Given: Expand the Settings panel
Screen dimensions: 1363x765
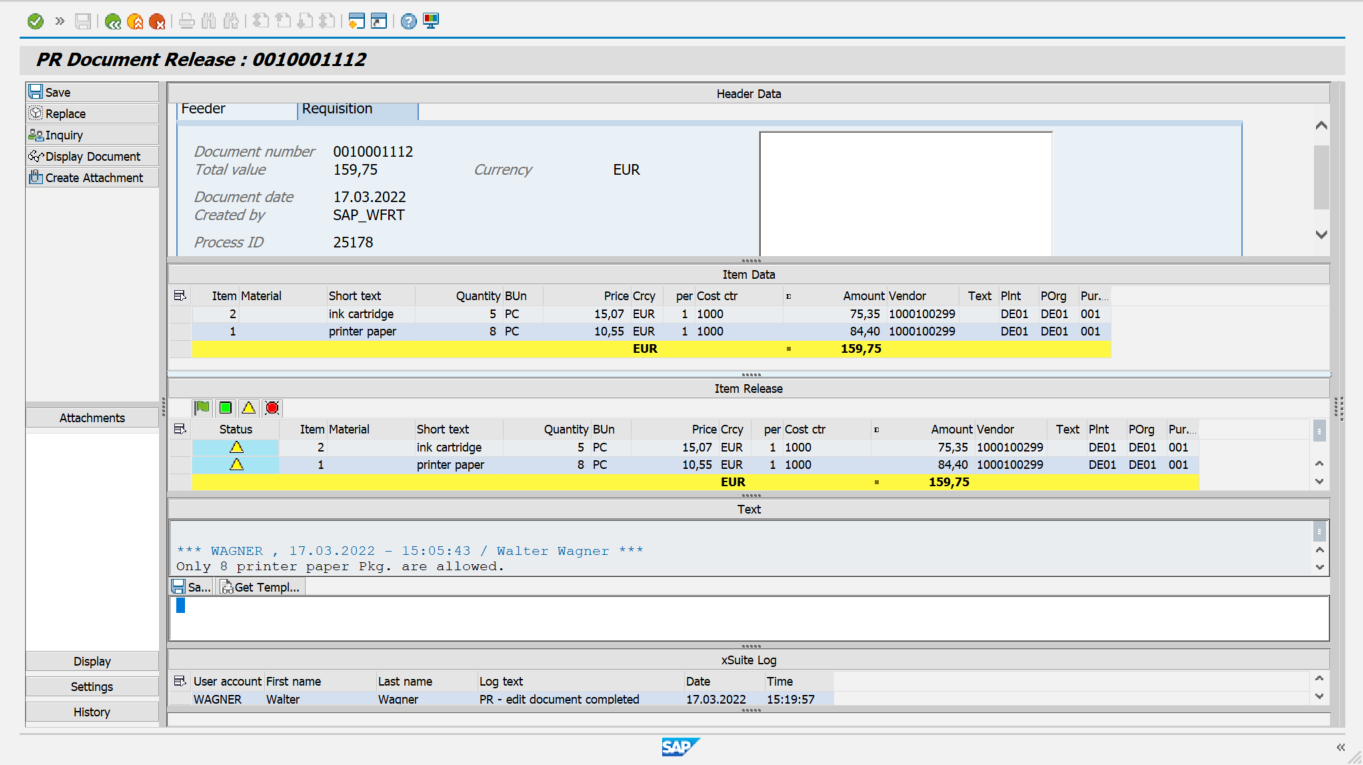Looking at the screenshot, I should [x=92, y=687].
